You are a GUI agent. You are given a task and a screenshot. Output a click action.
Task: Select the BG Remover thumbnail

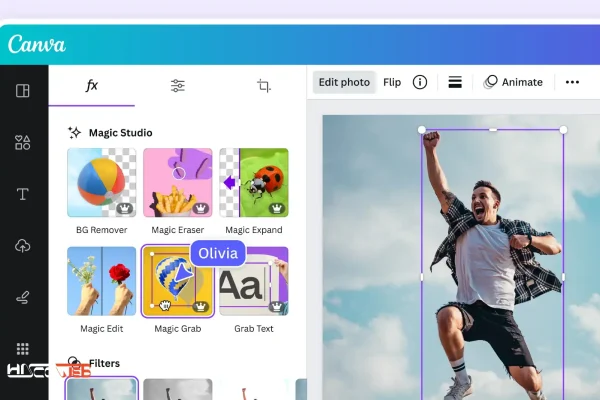pyautogui.click(x=102, y=183)
